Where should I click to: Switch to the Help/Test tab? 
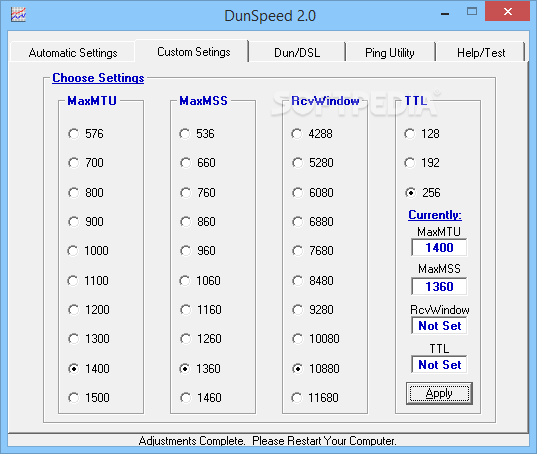pos(481,53)
